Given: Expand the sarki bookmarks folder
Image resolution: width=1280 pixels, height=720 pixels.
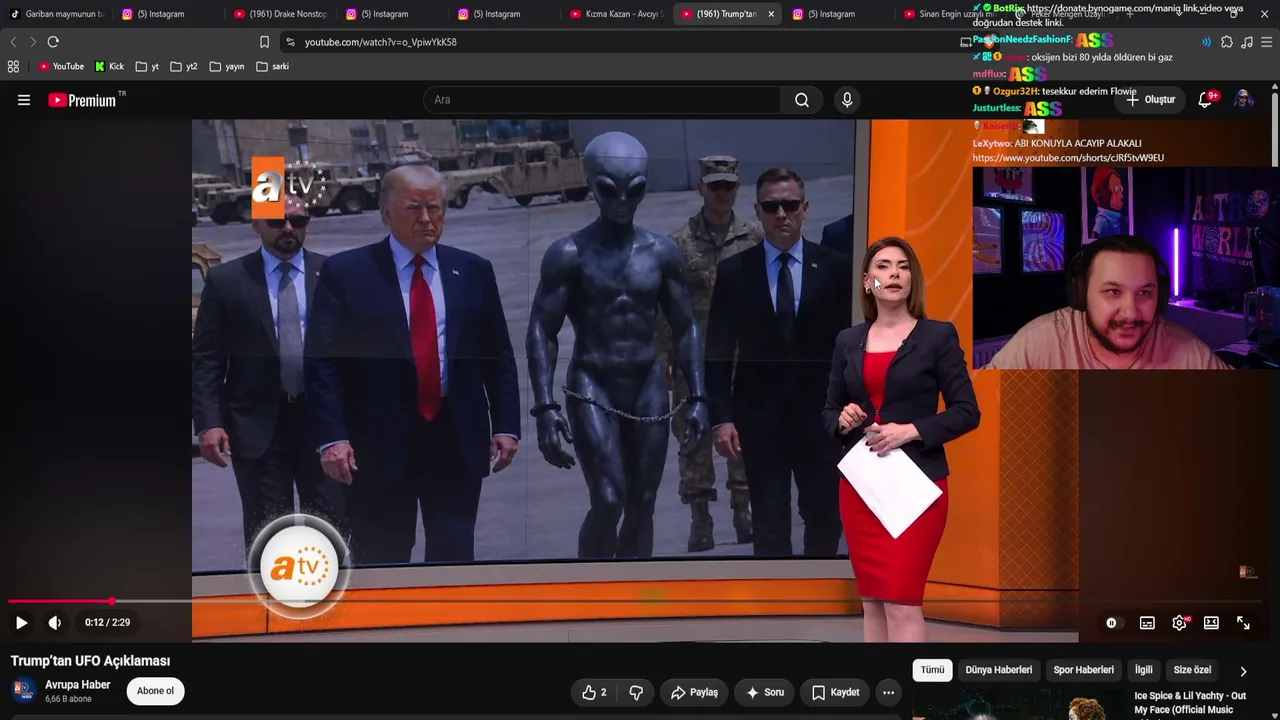Looking at the screenshot, I should pos(272,67).
